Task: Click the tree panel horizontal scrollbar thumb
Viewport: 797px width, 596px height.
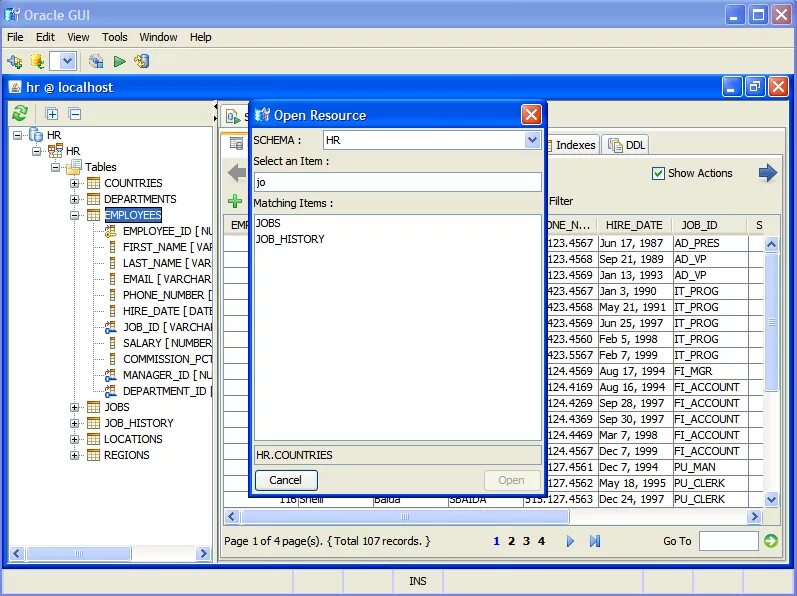Action: click(x=79, y=553)
